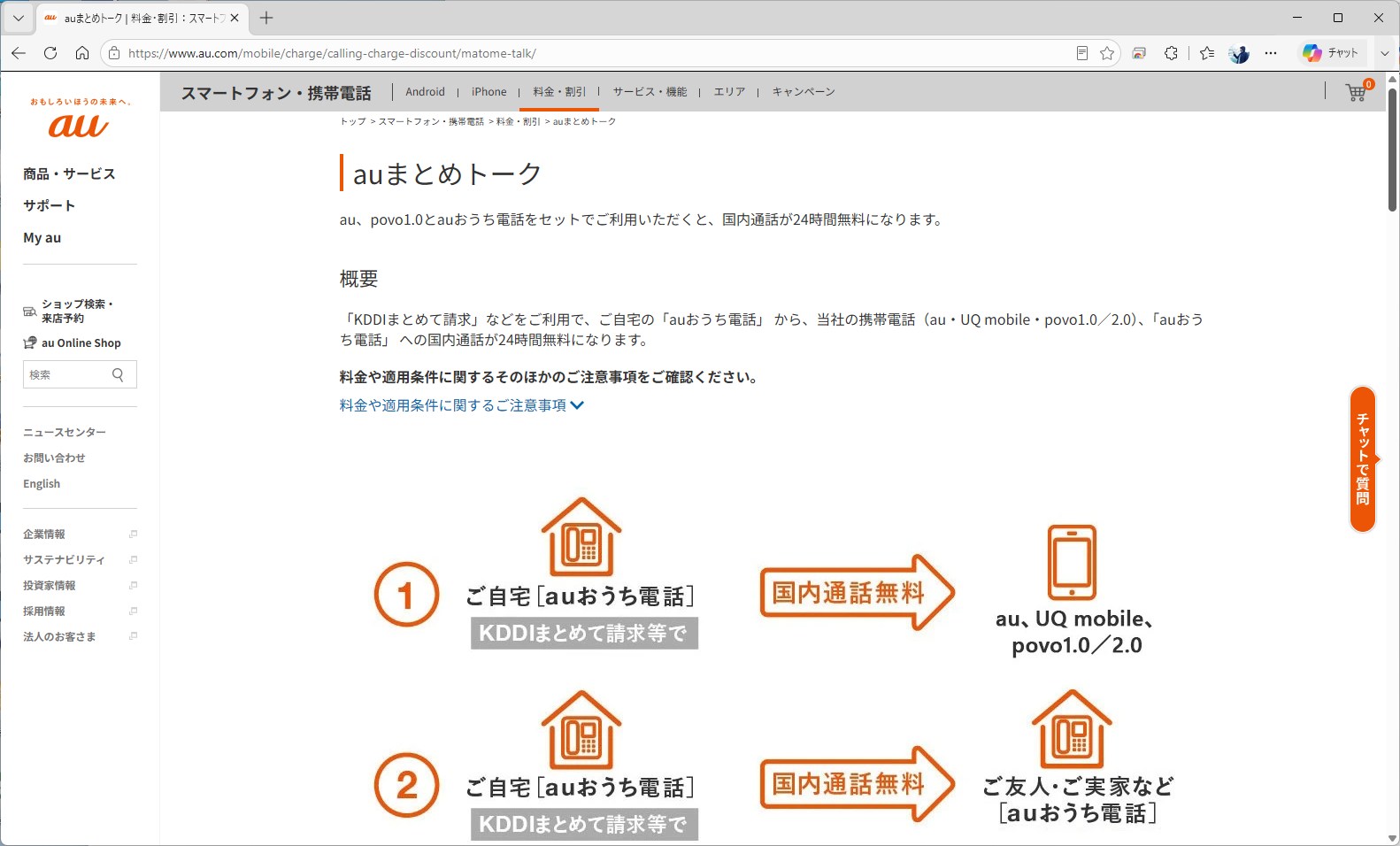The width and height of the screenshot is (1400, 846).
Task: Select the 料金・割引 nav item
Action: (x=559, y=91)
